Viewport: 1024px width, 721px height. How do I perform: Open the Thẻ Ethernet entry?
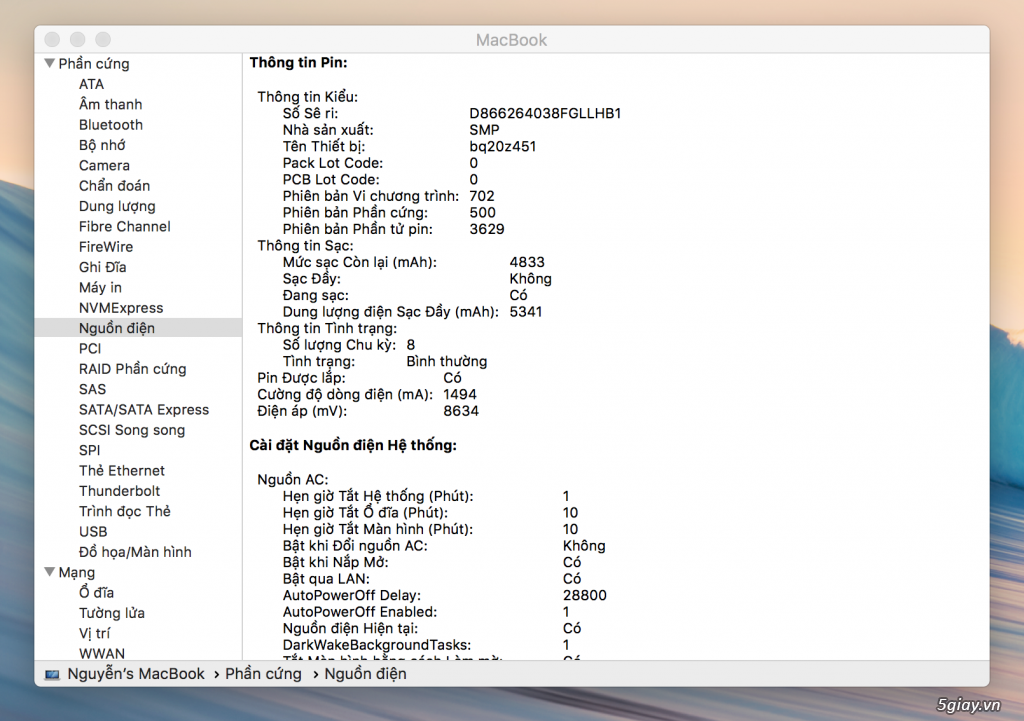pyautogui.click(x=121, y=471)
